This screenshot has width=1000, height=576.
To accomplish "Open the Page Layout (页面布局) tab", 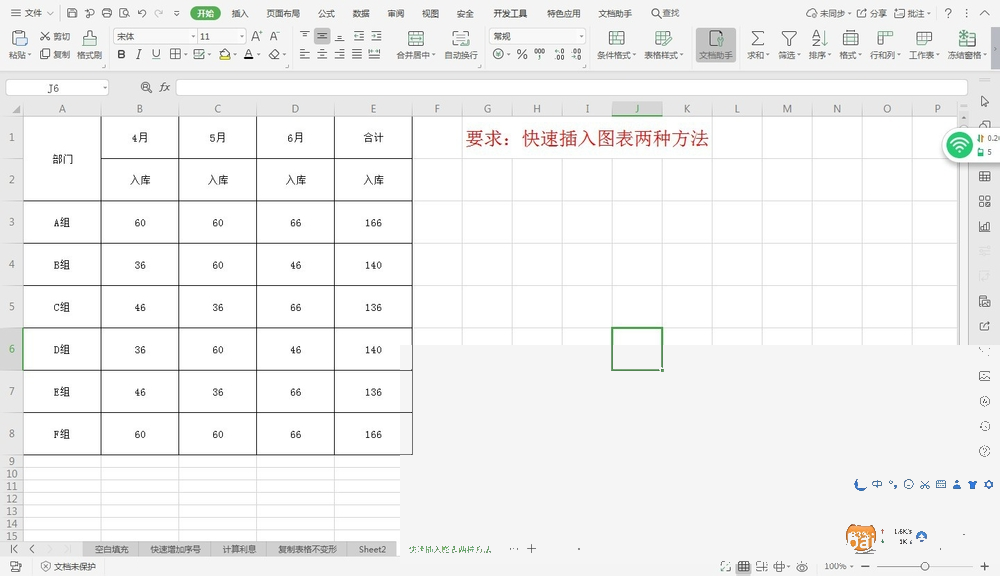I will coord(283,13).
